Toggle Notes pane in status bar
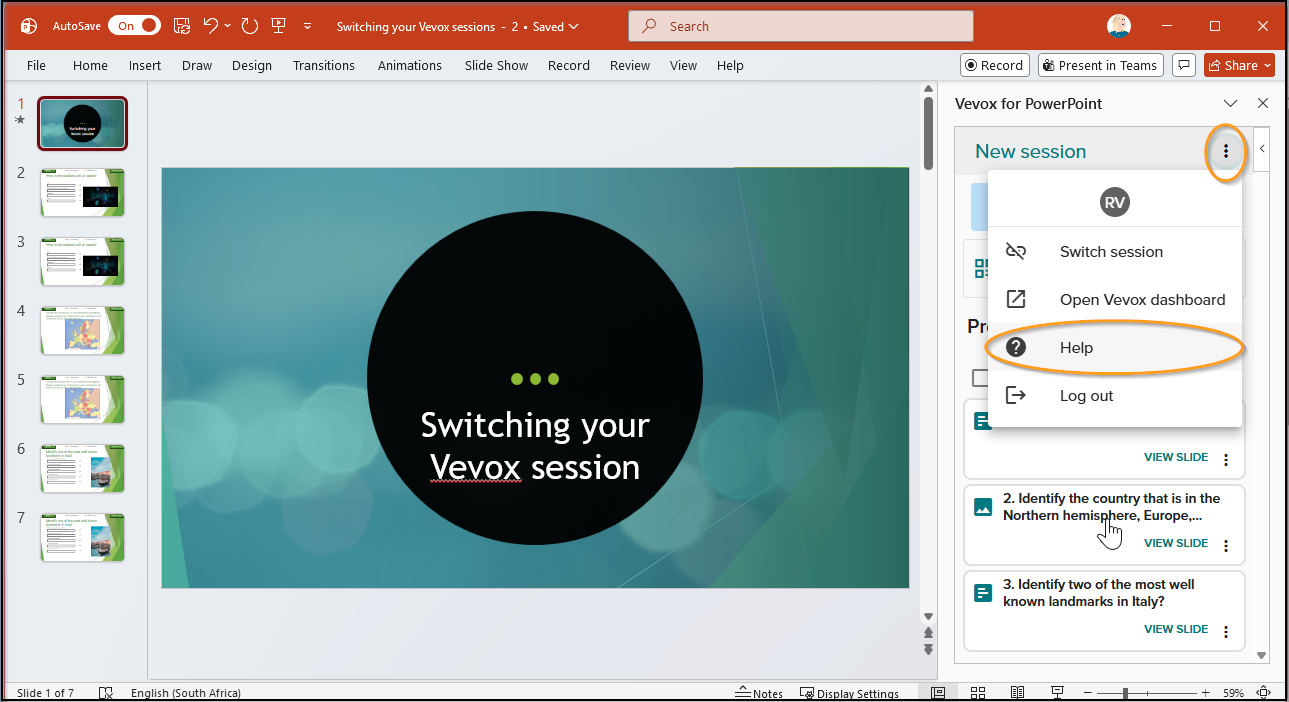 759,693
